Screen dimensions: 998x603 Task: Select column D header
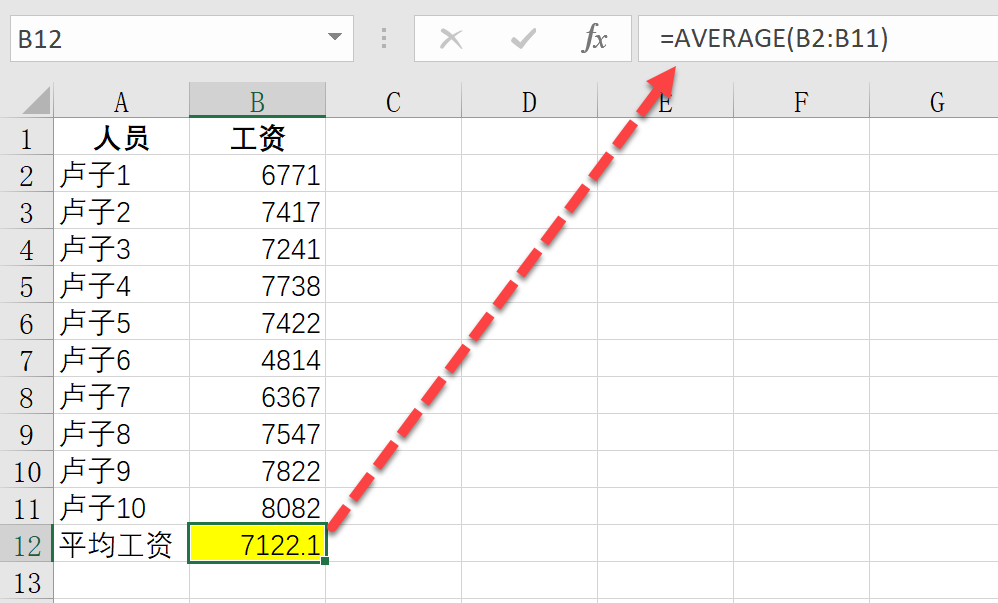coord(529,101)
